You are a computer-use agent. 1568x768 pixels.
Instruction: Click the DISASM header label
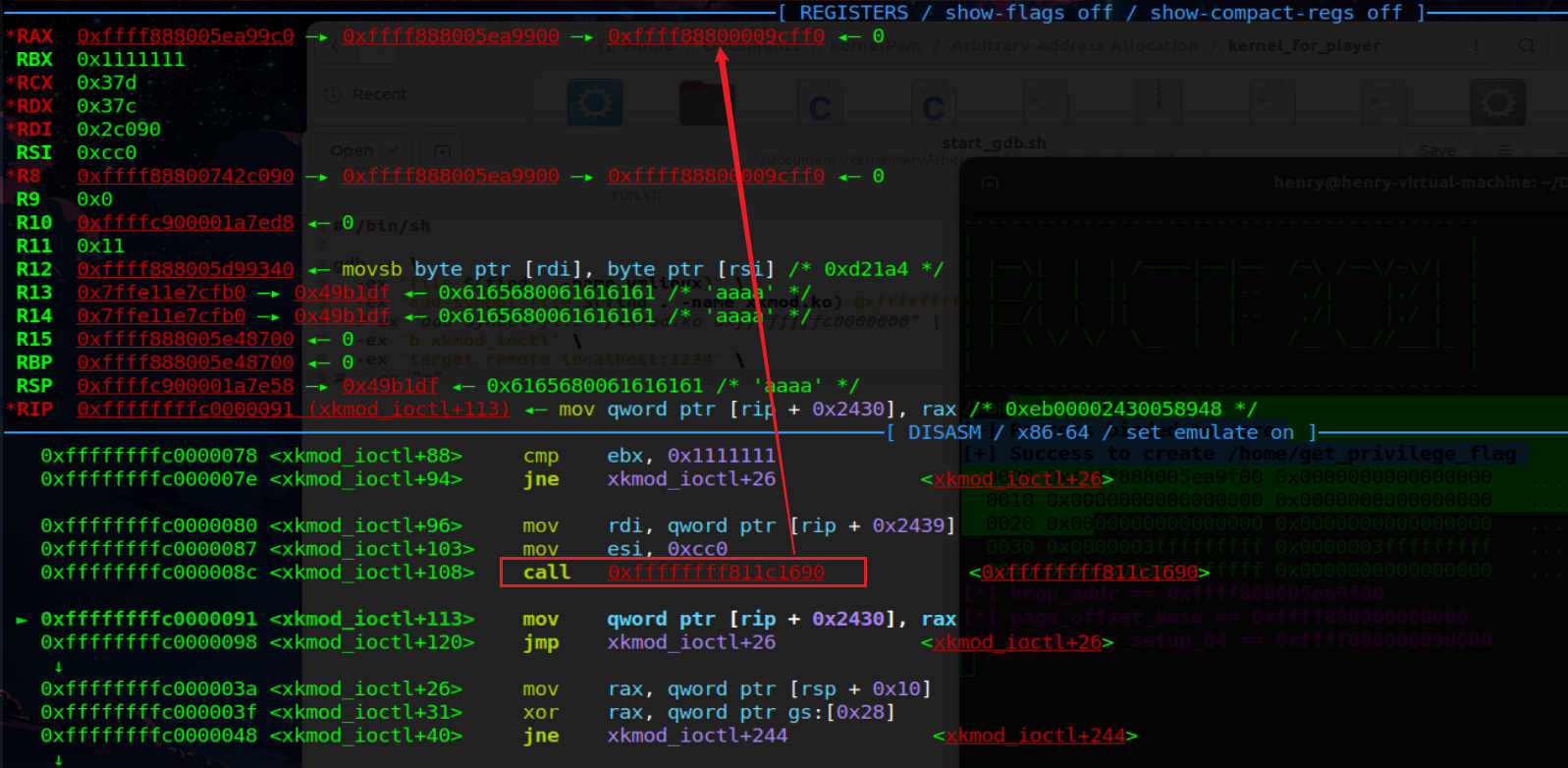[945, 432]
